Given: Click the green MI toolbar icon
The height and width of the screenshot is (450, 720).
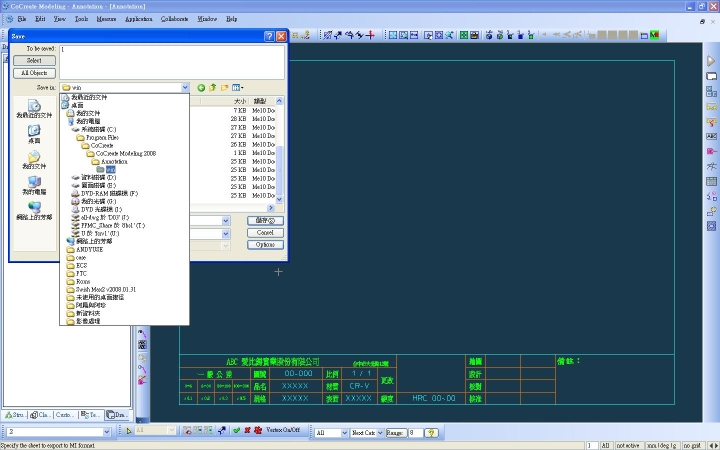Looking at the screenshot, I should click(x=654, y=35).
